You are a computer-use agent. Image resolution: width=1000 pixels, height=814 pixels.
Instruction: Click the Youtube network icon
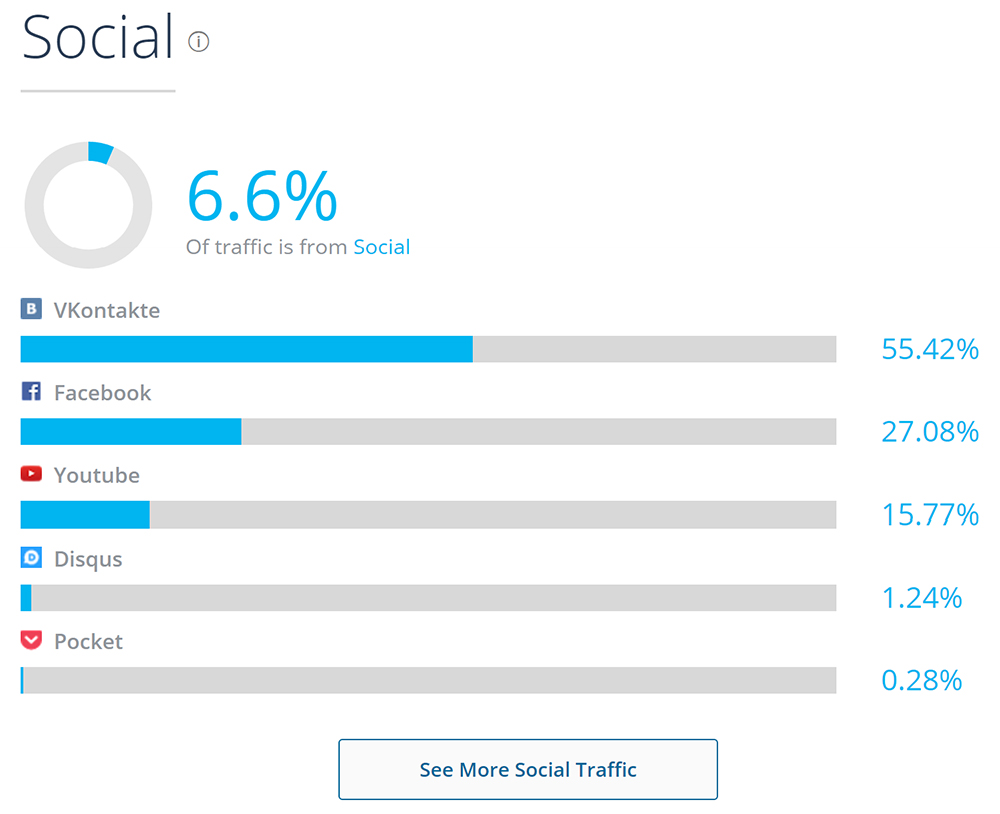coord(30,475)
